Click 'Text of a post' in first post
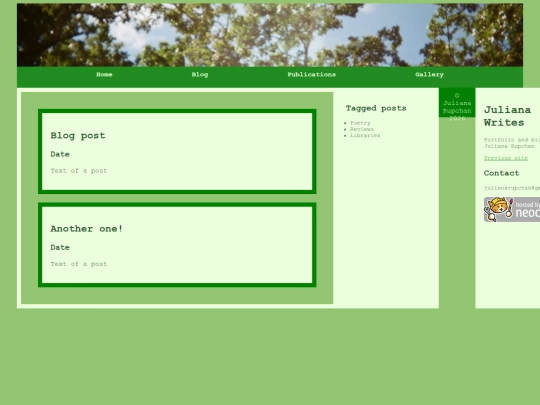This screenshot has width=540, height=405. (79, 171)
